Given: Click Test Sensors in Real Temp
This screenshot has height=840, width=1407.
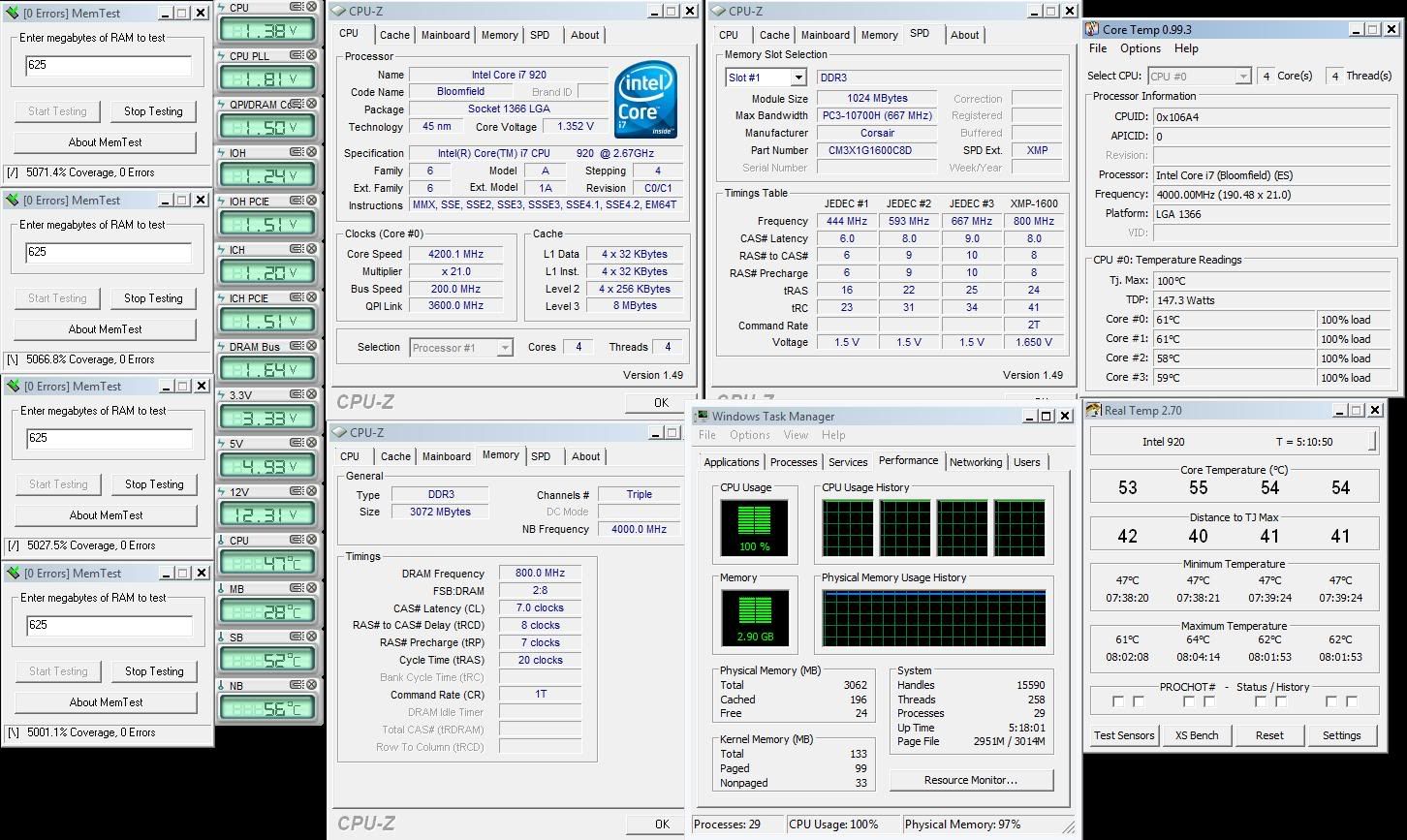Looking at the screenshot, I should (x=1124, y=735).
